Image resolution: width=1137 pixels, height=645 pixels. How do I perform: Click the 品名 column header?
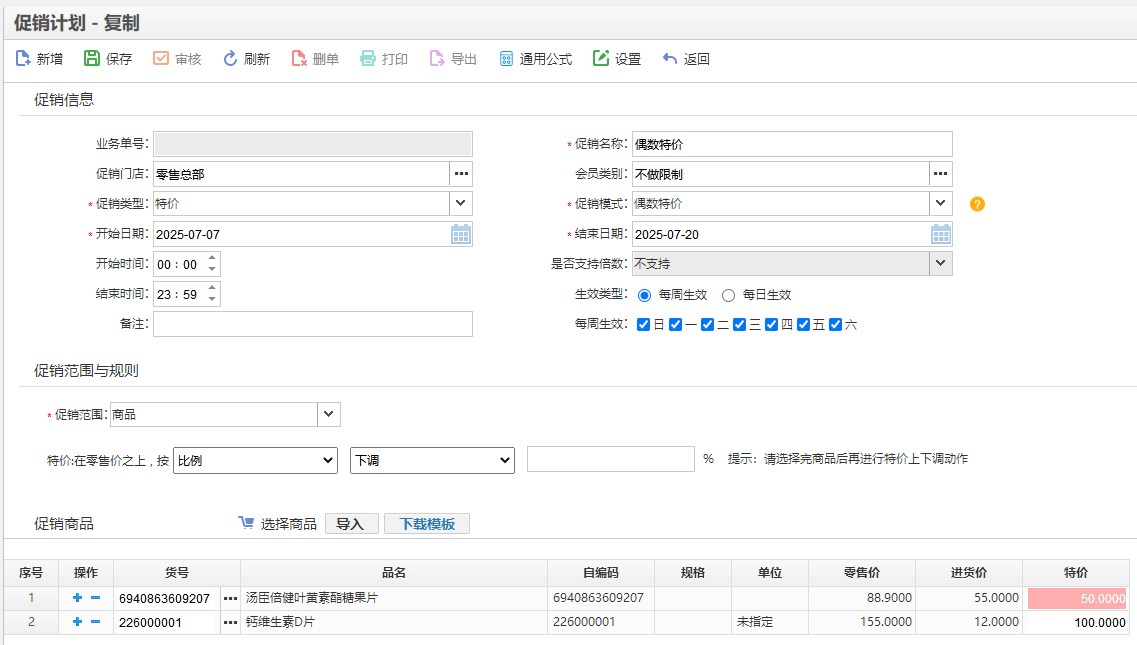pyautogui.click(x=394, y=573)
